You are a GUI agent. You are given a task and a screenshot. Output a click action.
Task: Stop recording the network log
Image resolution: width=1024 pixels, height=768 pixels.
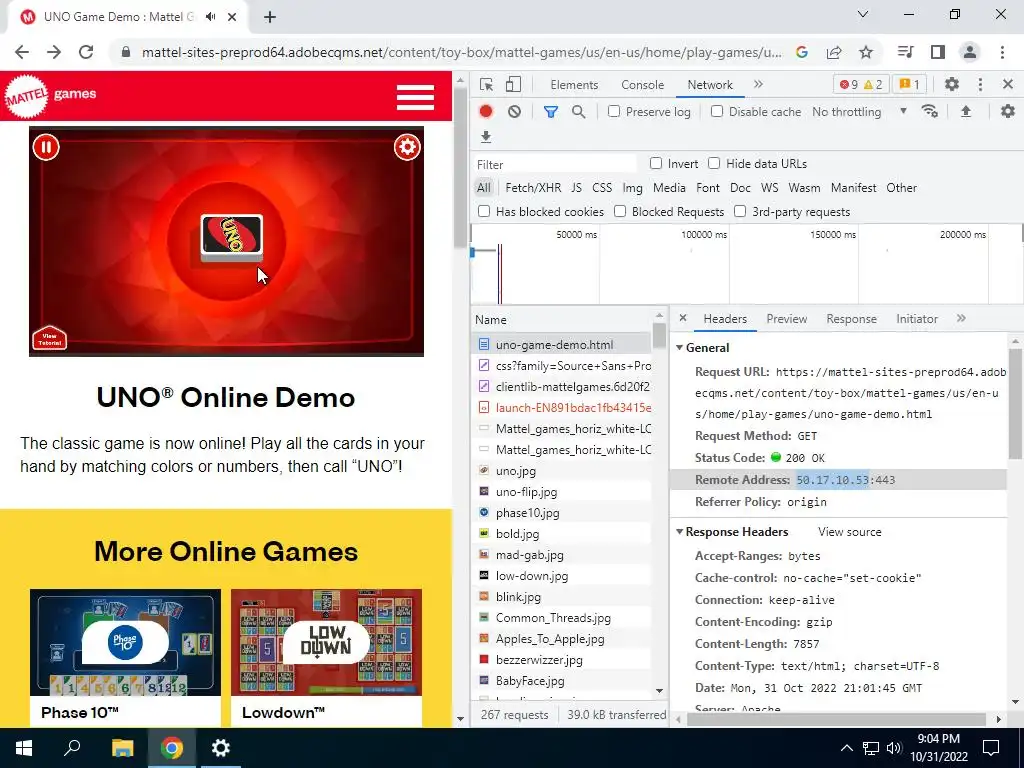pos(486,112)
